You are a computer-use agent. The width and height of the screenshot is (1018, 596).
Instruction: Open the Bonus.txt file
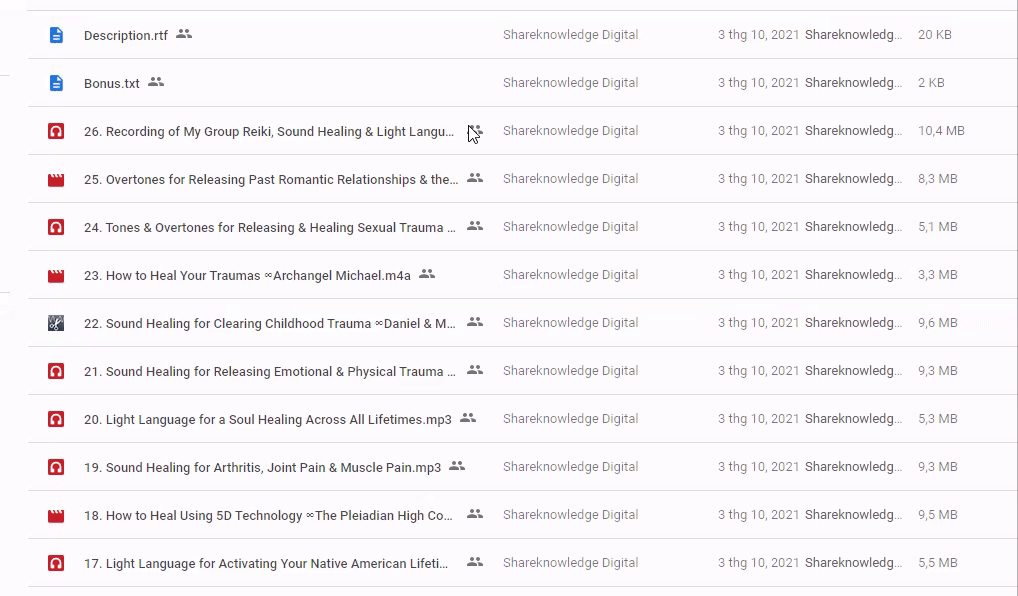pyautogui.click(x=112, y=83)
